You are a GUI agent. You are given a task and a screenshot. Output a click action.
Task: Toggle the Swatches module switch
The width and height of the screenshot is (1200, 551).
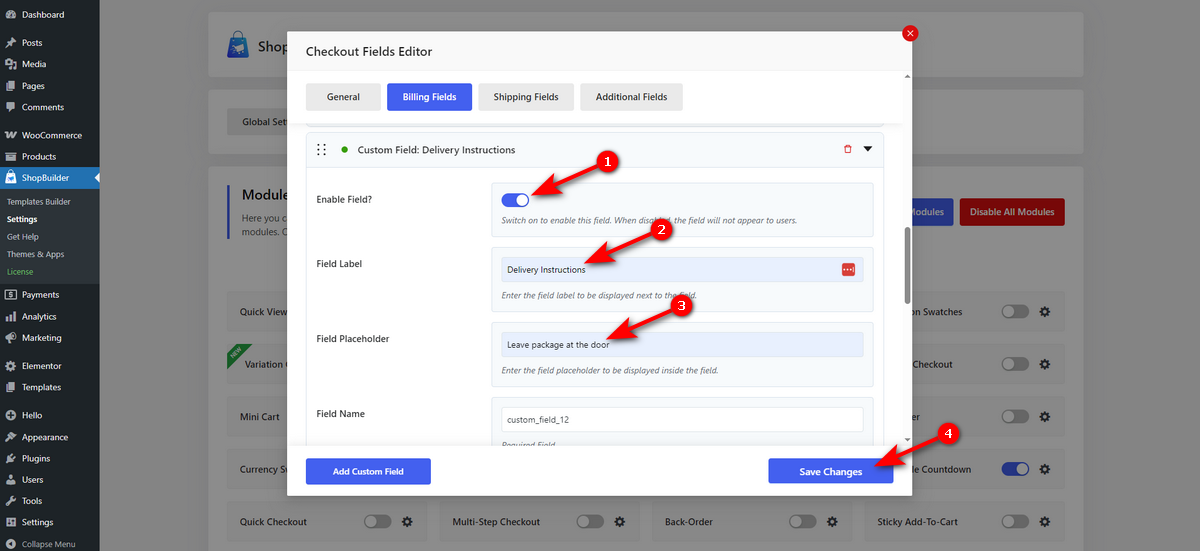click(x=1015, y=312)
